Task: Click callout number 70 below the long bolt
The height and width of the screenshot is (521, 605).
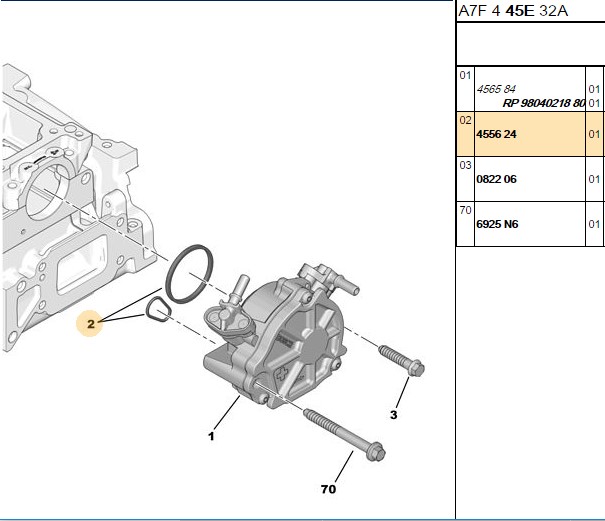Action: 328,489
